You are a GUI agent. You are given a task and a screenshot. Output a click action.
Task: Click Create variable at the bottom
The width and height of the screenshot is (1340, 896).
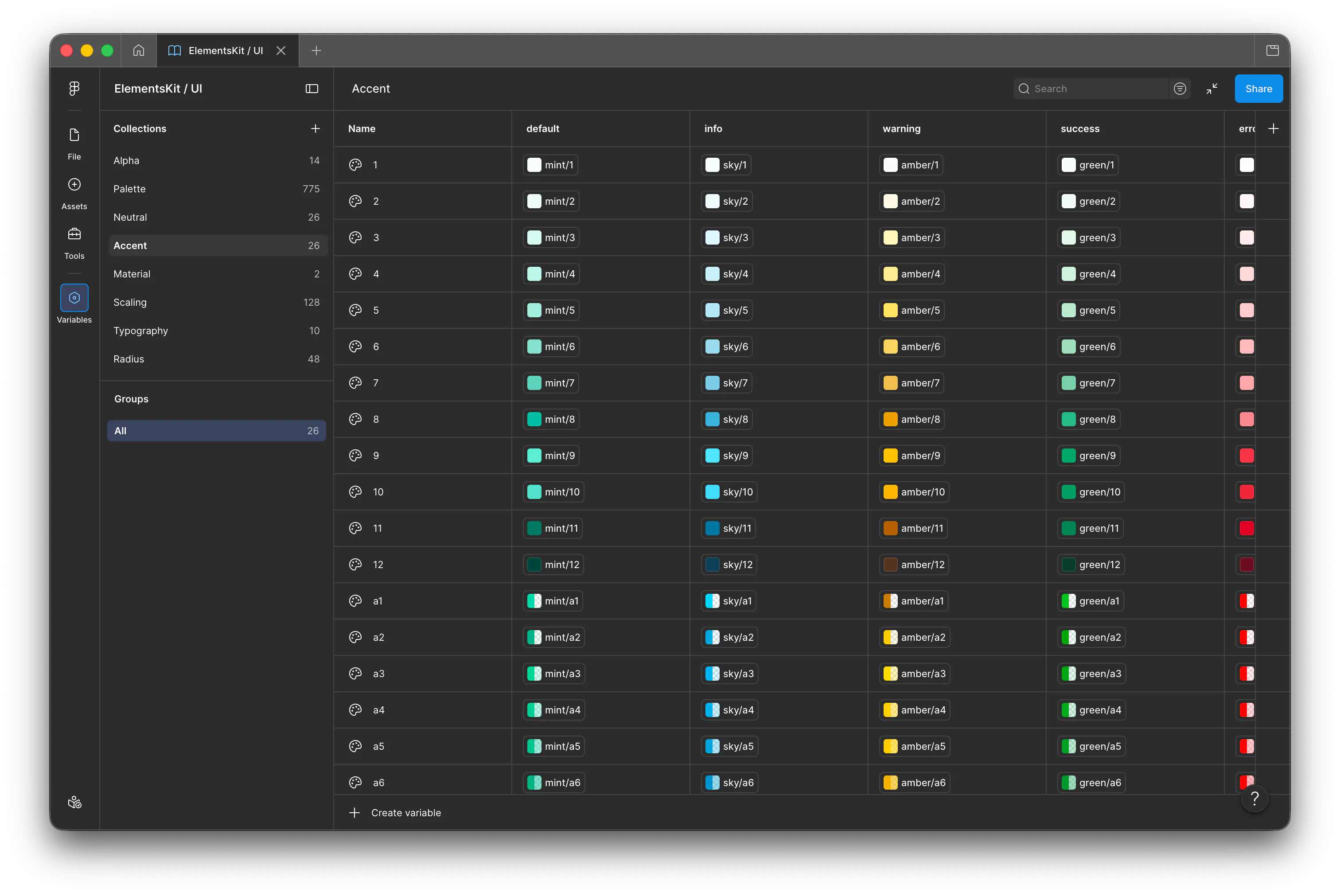[406, 813]
